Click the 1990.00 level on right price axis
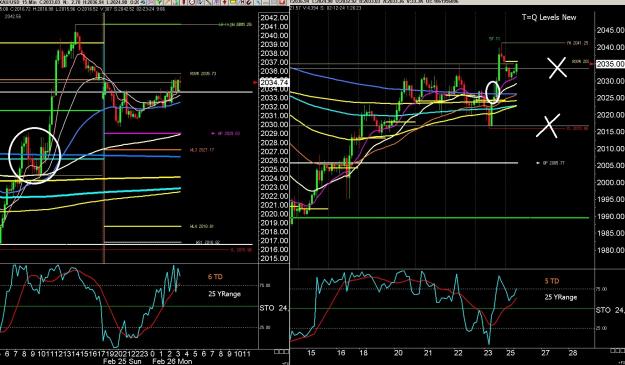 click(x=611, y=216)
